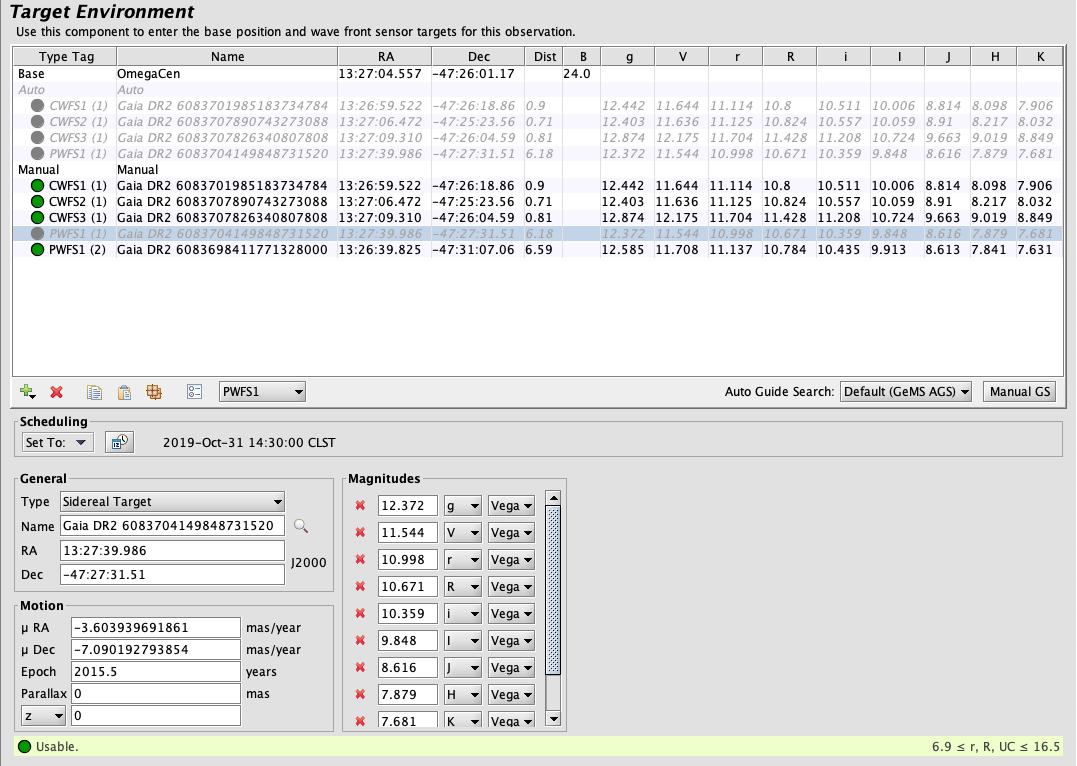Open the PWFS1 guider type dropdown

point(262,392)
